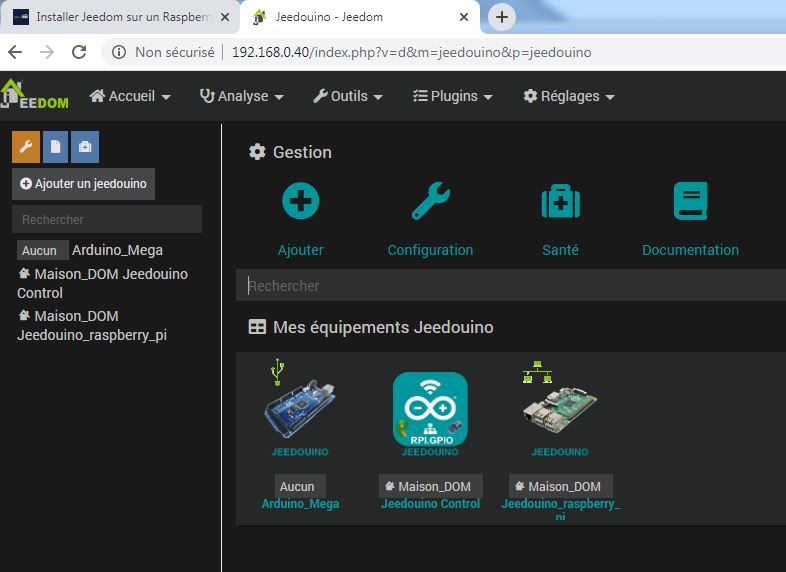Click the blue medkit icon button in the sidebar
The width and height of the screenshot is (786, 572).
[85, 147]
